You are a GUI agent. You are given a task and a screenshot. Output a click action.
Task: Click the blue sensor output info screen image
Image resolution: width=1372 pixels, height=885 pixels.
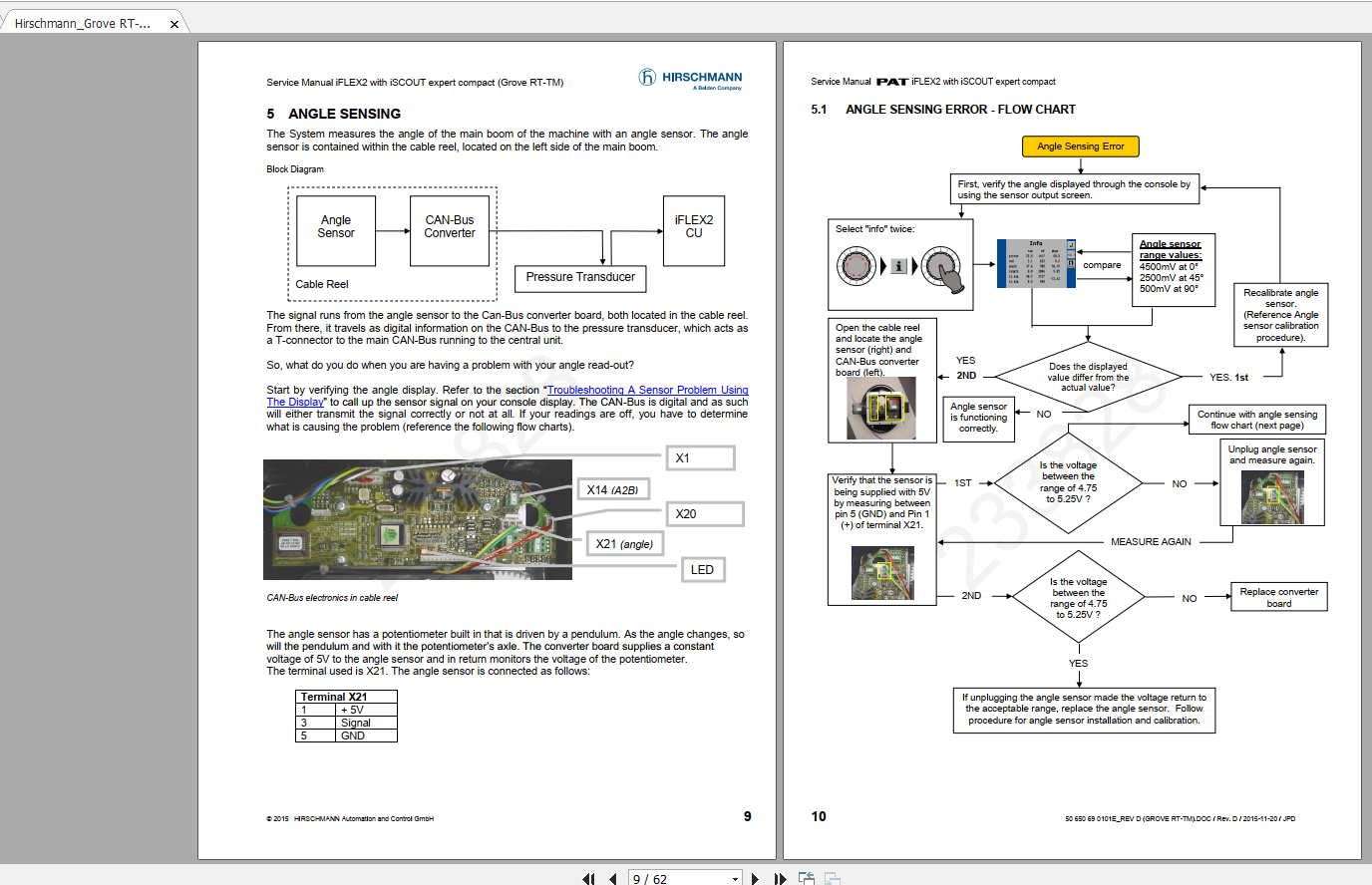(x=1036, y=264)
